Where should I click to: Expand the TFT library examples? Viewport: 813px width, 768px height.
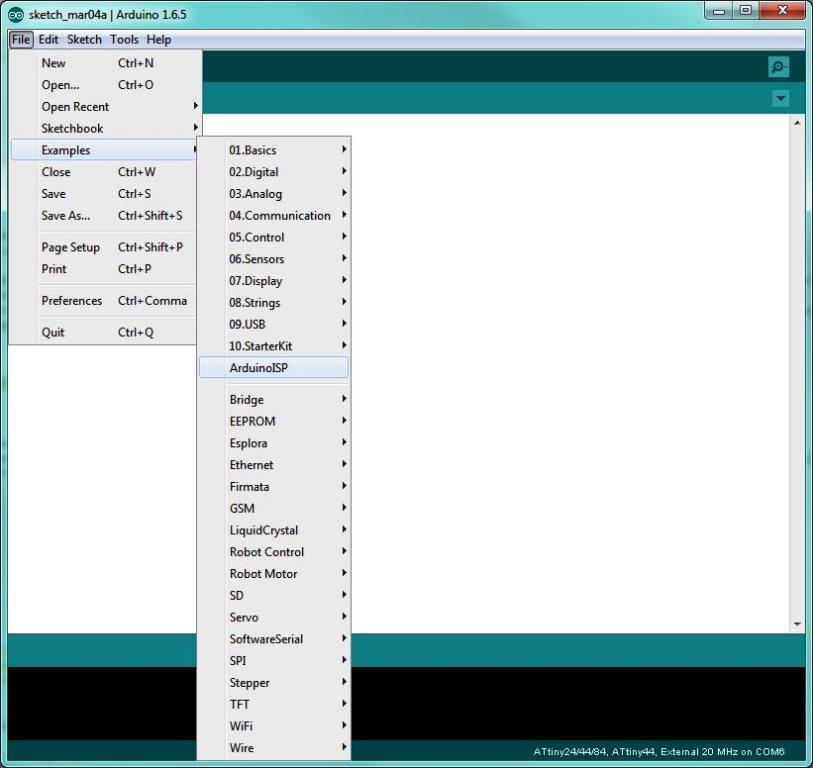[274, 705]
